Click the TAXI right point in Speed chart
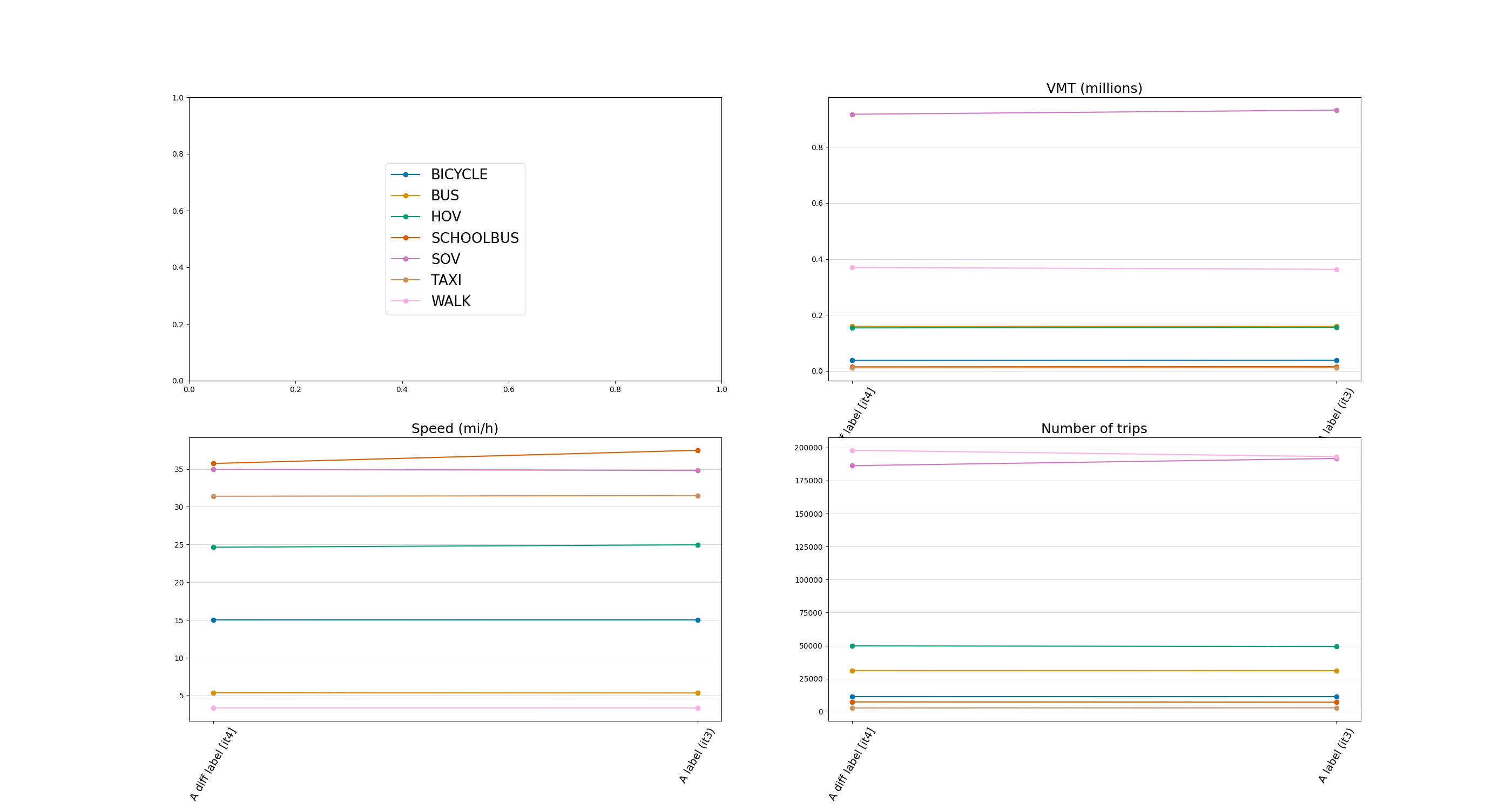Screen dimensions: 1512x810 [x=698, y=496]
